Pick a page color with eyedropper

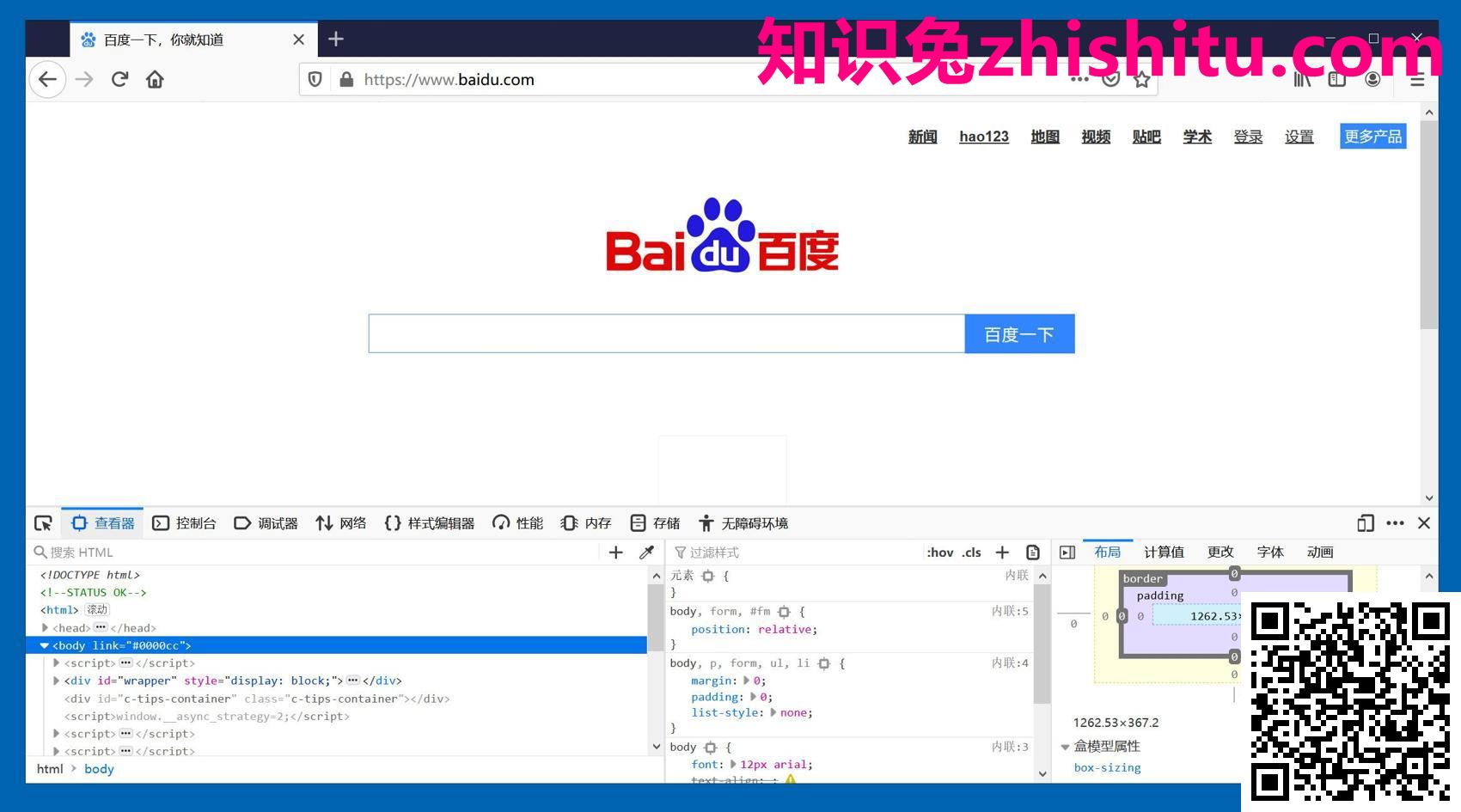coord(647,553)
